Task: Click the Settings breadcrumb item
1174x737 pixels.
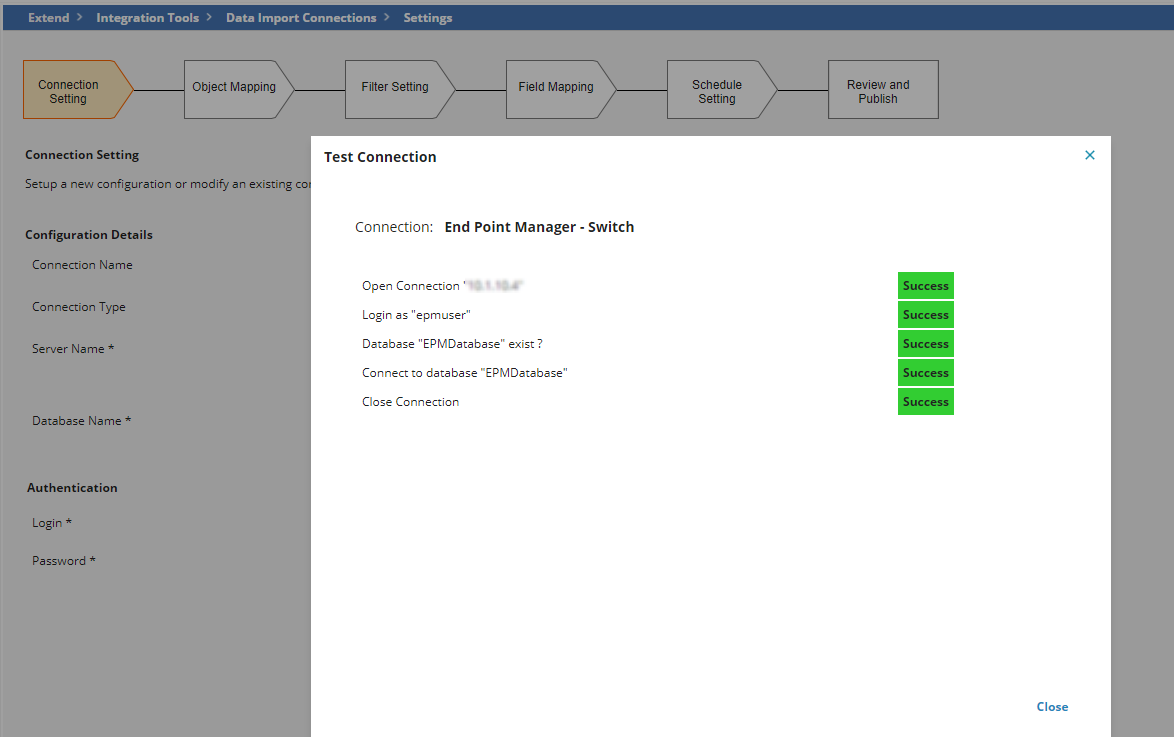Action: 427,18
